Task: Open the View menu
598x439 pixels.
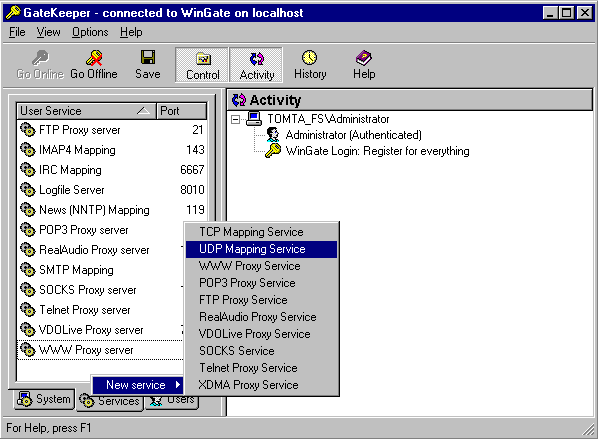Action: [48, 32]
